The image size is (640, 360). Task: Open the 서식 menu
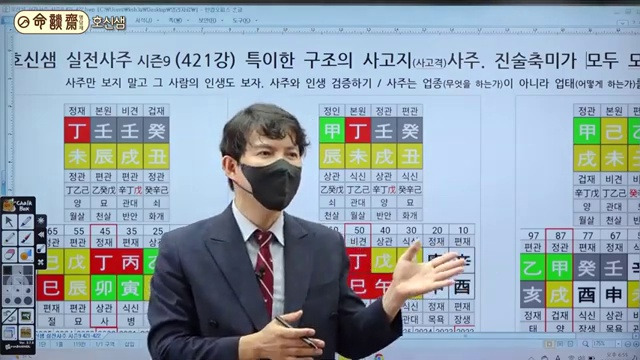click(x=143, y=20)
